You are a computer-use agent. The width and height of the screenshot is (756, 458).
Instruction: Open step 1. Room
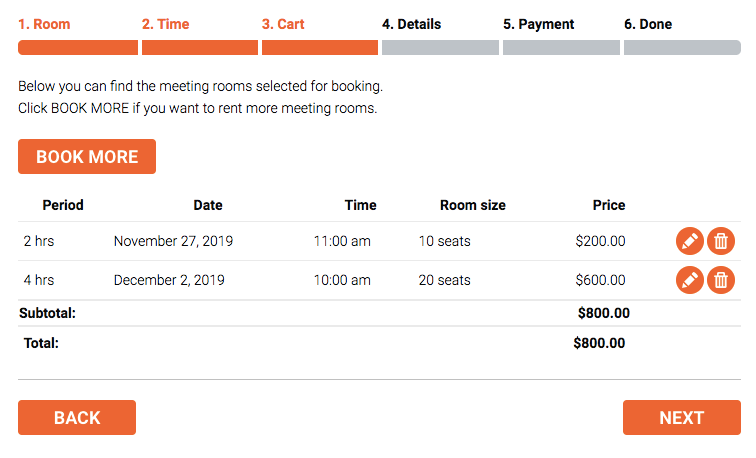point(44,24)
